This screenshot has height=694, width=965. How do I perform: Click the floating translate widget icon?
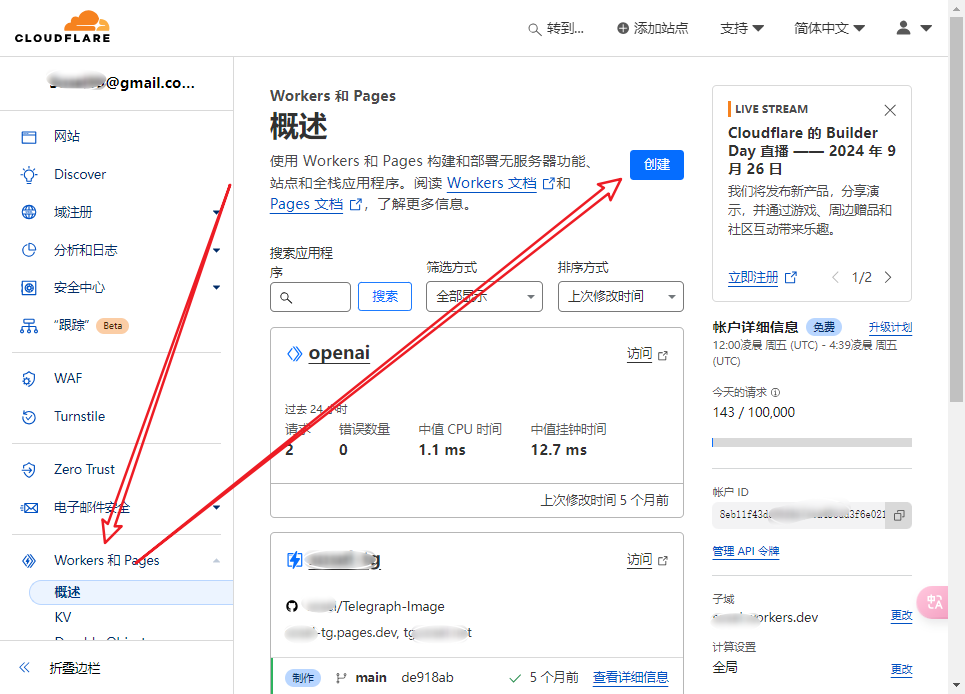(x=935, y=601)
